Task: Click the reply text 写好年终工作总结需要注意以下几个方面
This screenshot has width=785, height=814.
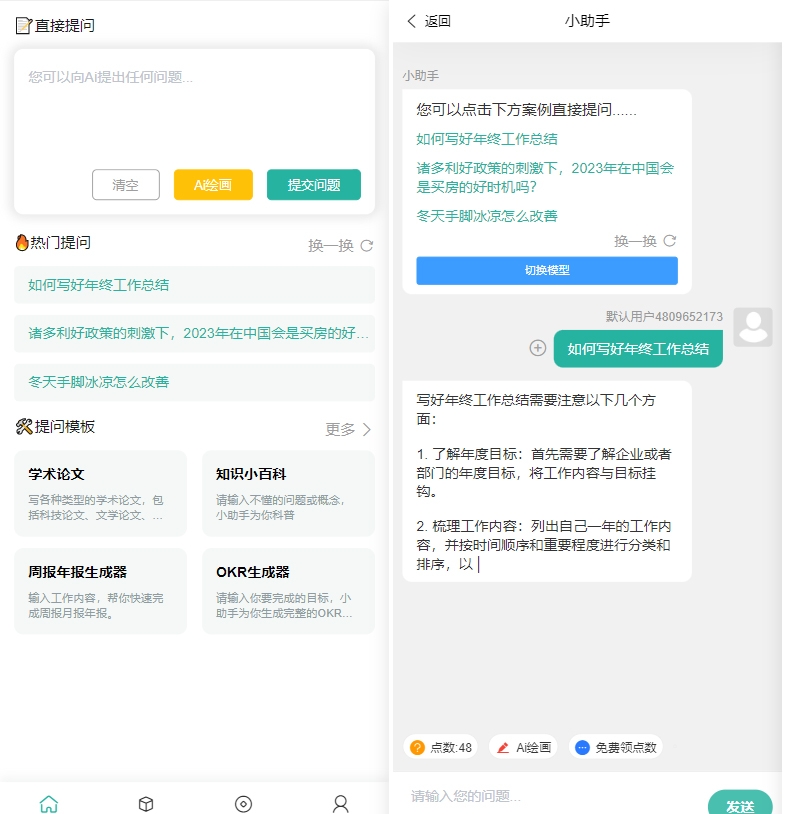Action: click(x=536, y=409)
